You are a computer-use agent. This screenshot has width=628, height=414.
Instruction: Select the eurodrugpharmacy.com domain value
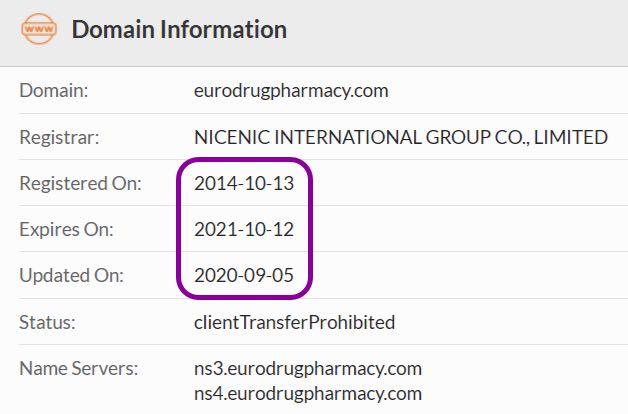(291, 91)
